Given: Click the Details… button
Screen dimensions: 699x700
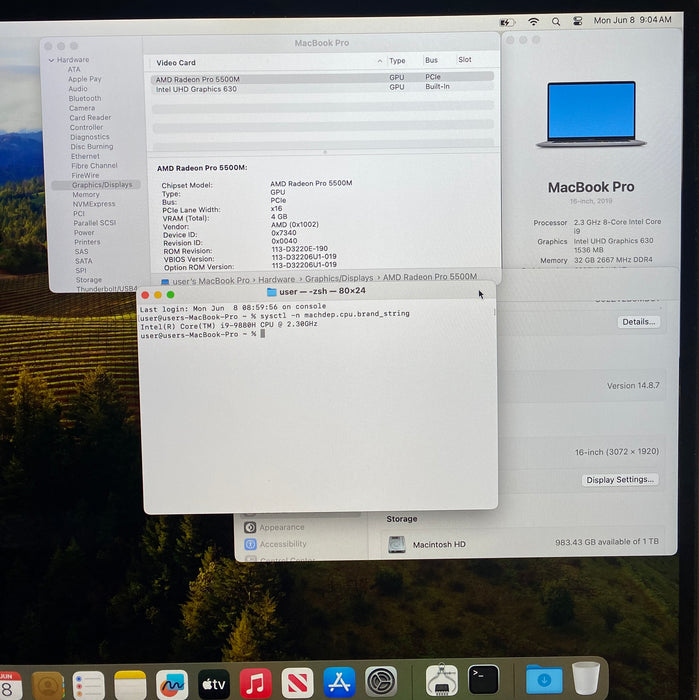Looking at the screenshot, I should tap(638, 322).
